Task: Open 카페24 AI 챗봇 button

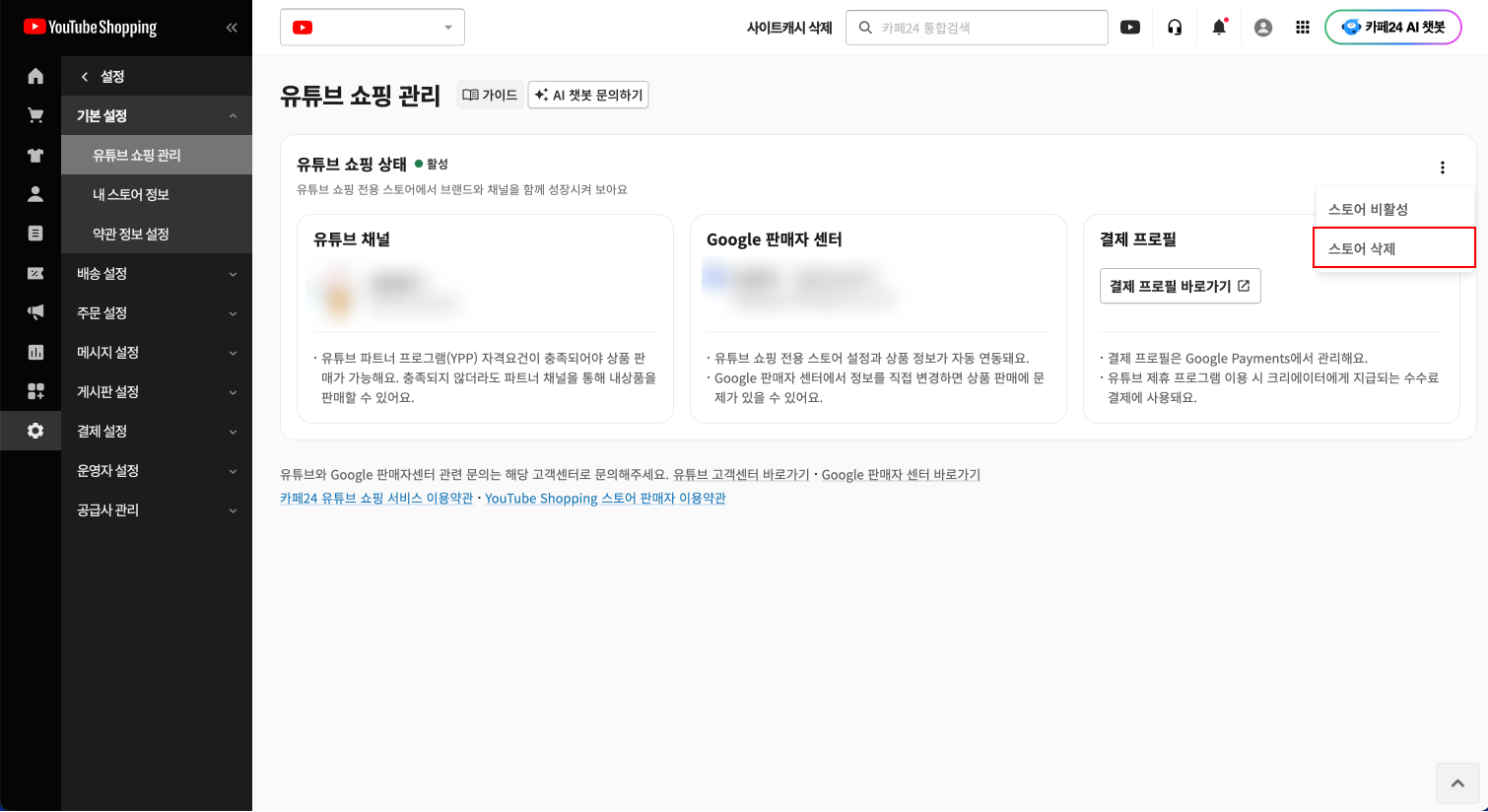Action: click(x=1393, y=28)
